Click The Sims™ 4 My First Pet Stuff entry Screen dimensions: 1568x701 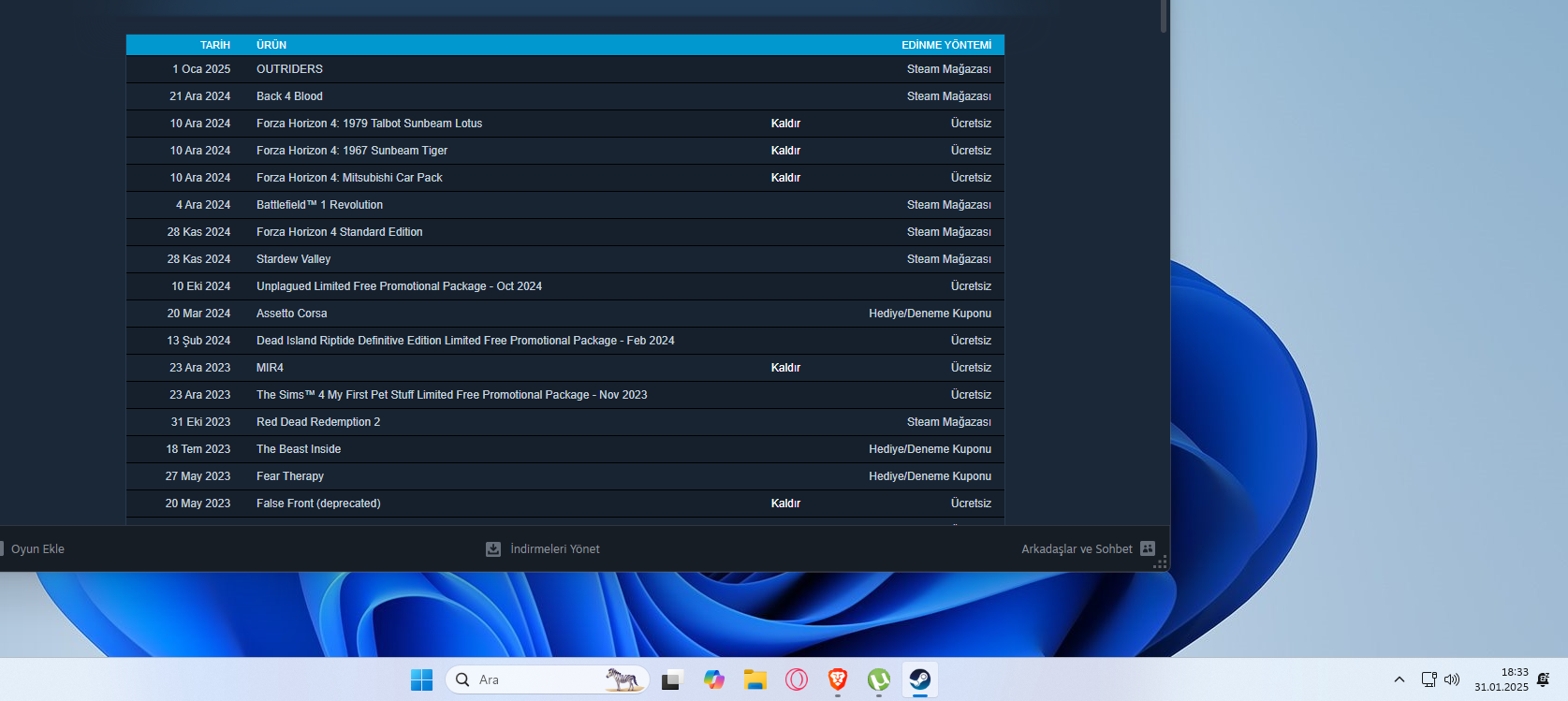[x=452, y=395]
